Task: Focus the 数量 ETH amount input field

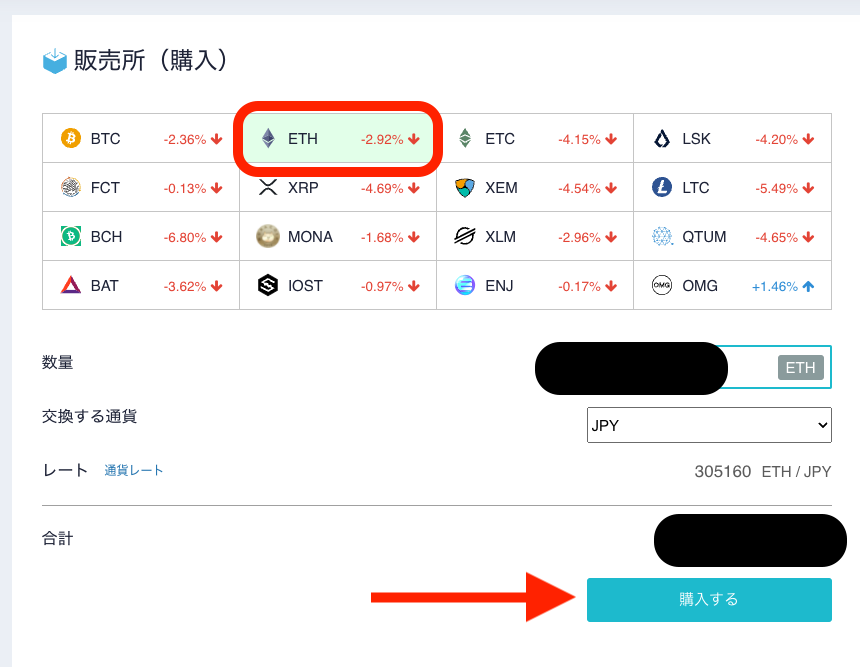Action: pyautogui.click(x=683, y=368)
